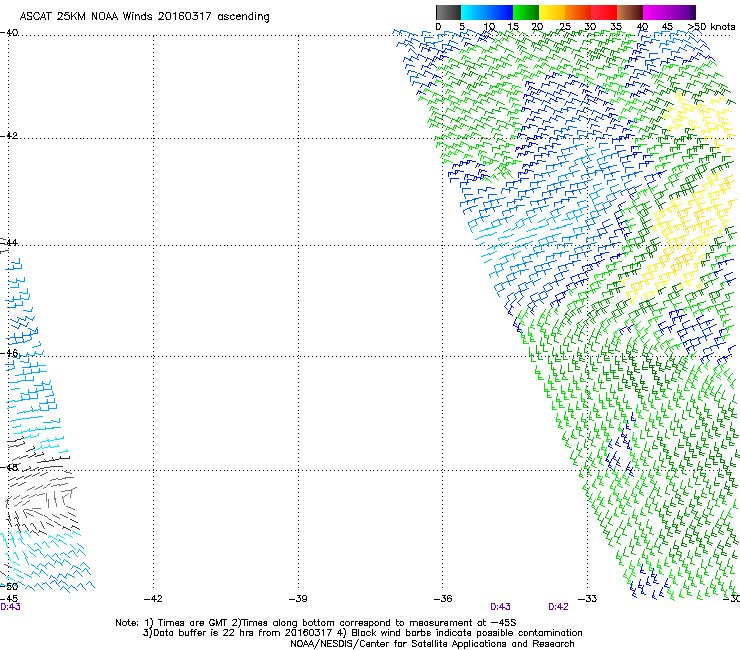Image resolution: width=740 pixels, height=650 pixels.
Task: Click the '-45' longitude label
Action: click(x=9, y=599)
